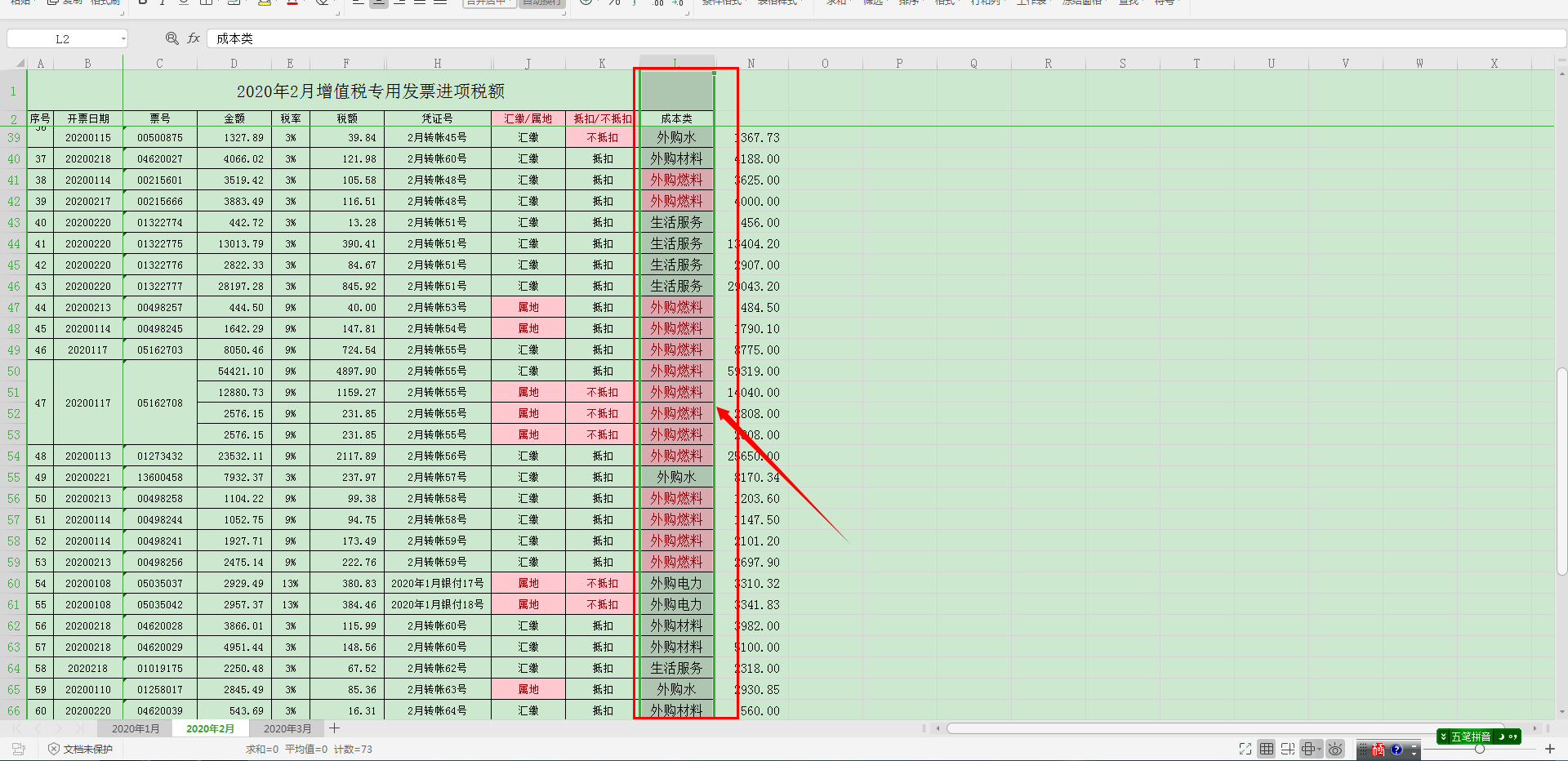
Task: Go to the previous sheet tab arrow
Action: pos(38,728)
